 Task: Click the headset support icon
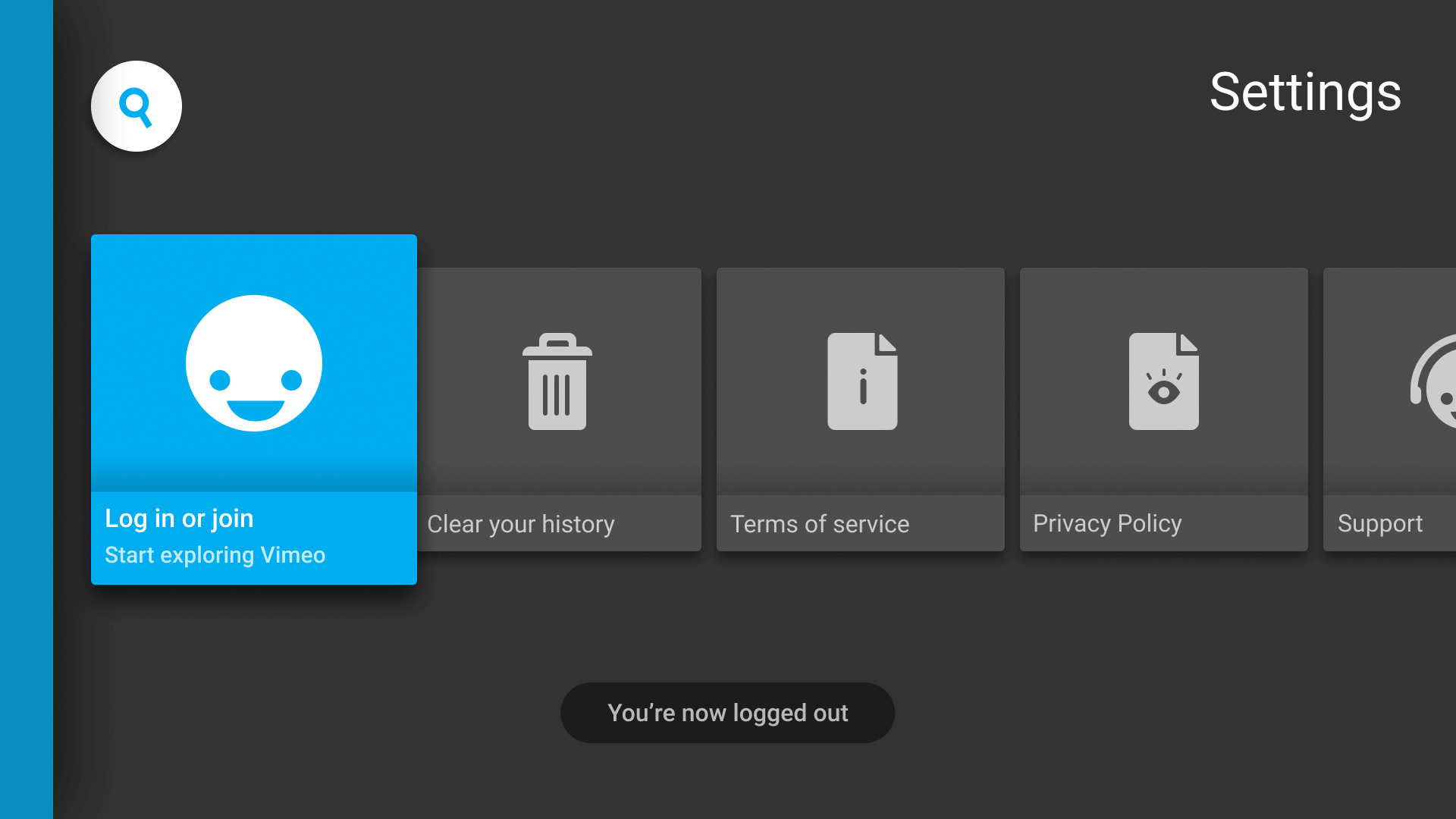coord(1433,381)
